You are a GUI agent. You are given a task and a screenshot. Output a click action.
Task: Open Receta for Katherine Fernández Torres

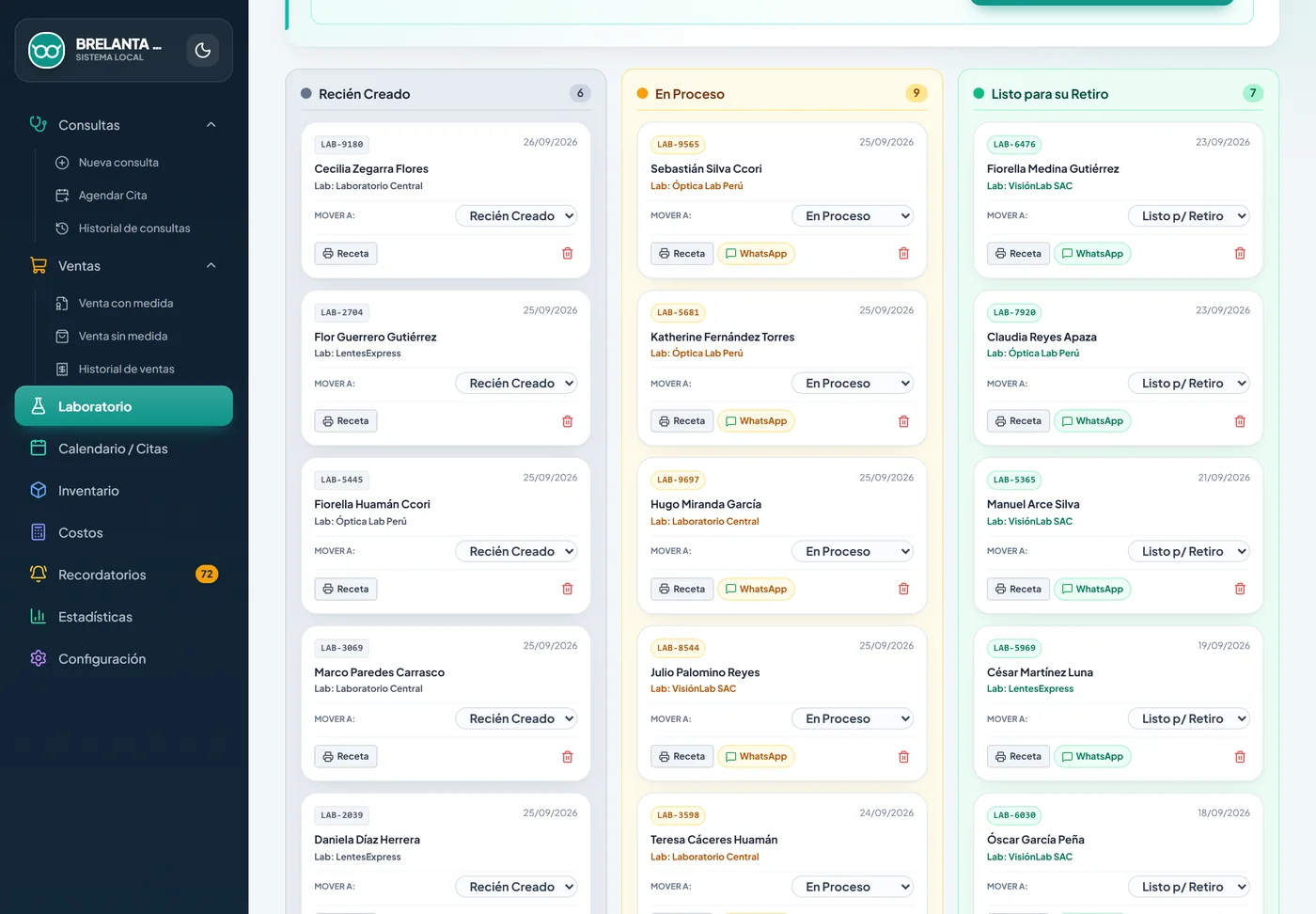pos(682,421)
